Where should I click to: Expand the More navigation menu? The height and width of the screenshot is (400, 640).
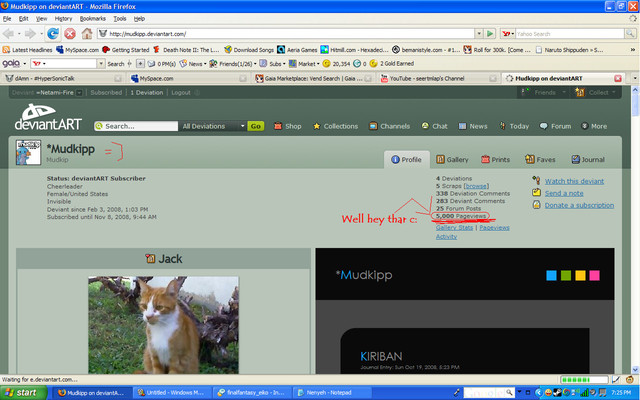pos(594,126)
